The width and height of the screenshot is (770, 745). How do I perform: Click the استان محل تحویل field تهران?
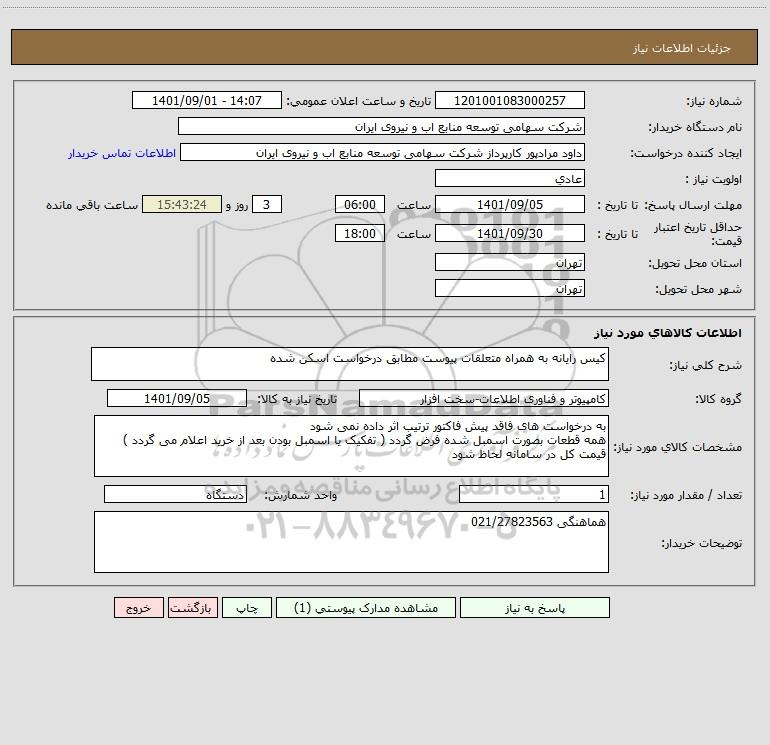[x=510, y=262]
